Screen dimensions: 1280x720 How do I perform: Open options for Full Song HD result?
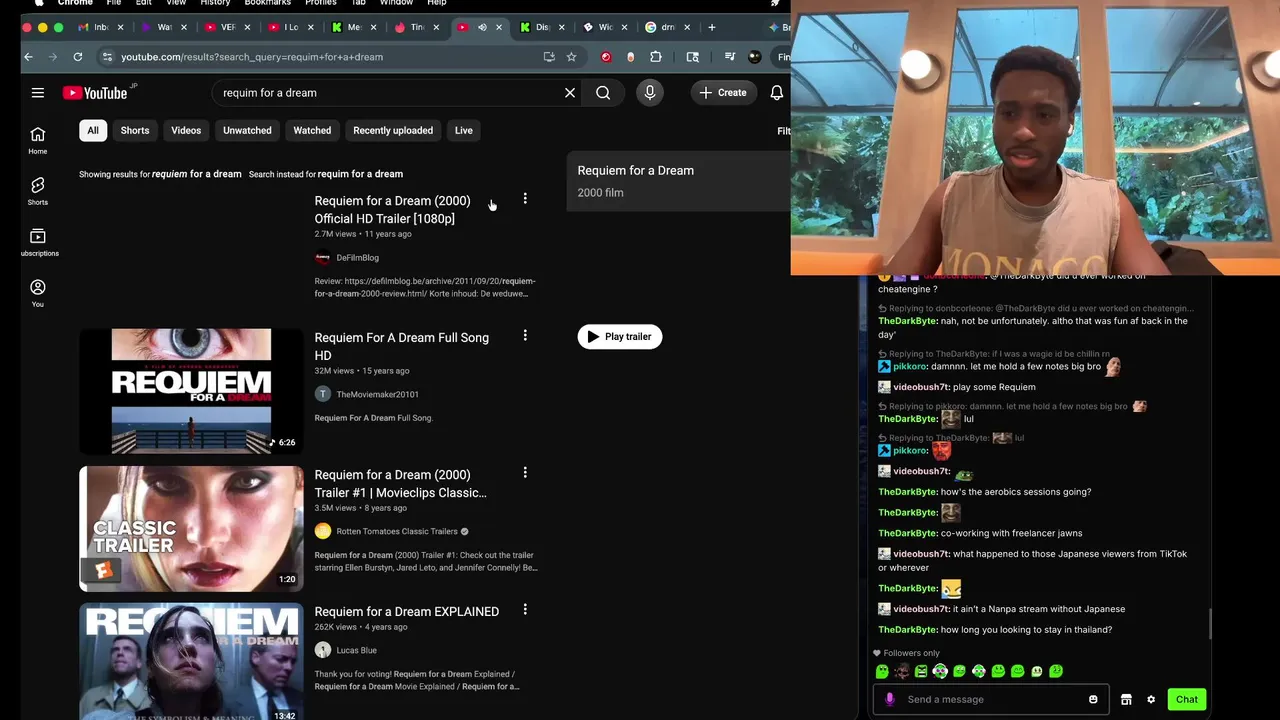pos(525,336)
